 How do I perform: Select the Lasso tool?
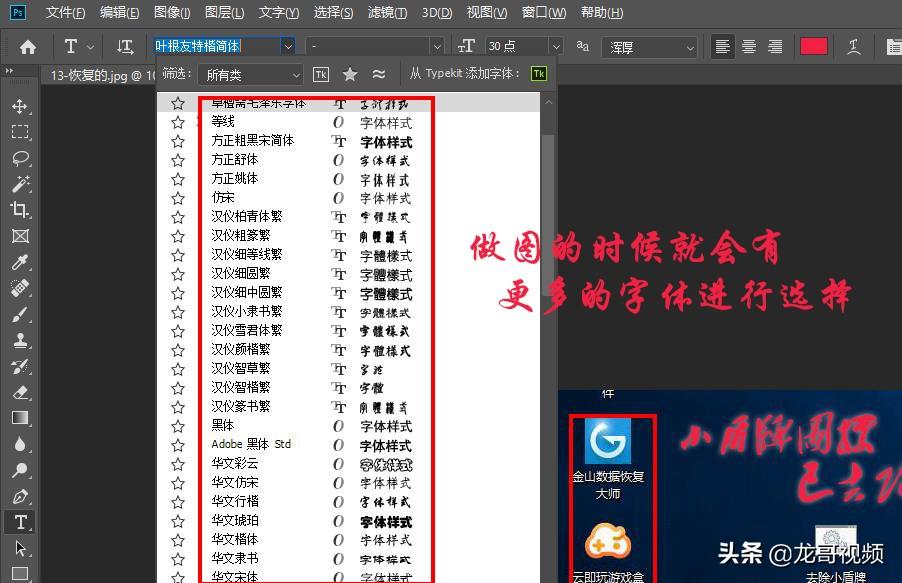(20, 158)
